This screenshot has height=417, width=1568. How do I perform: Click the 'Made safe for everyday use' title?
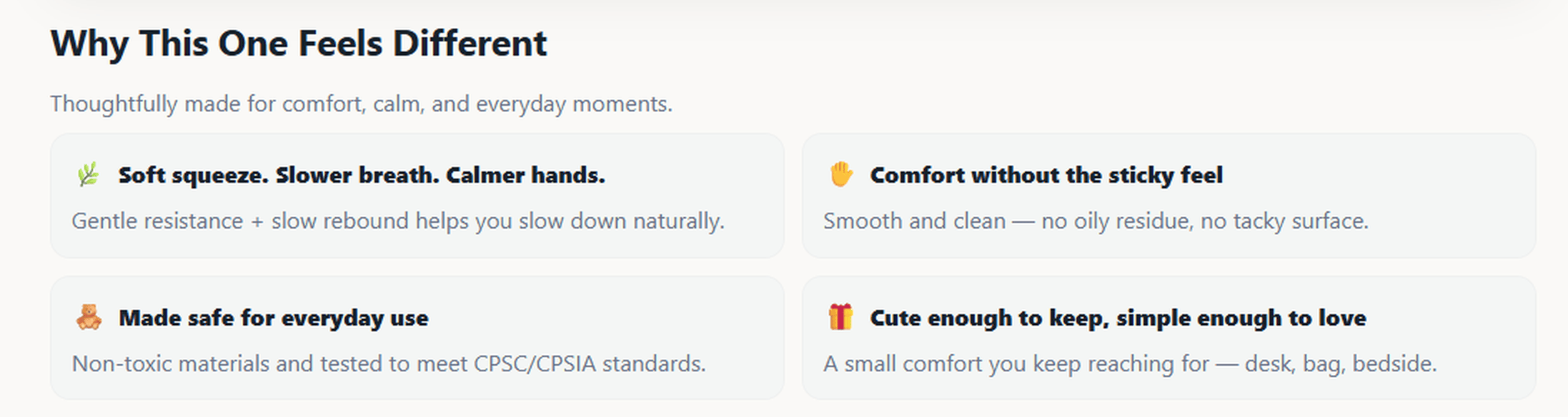point(273,318)
